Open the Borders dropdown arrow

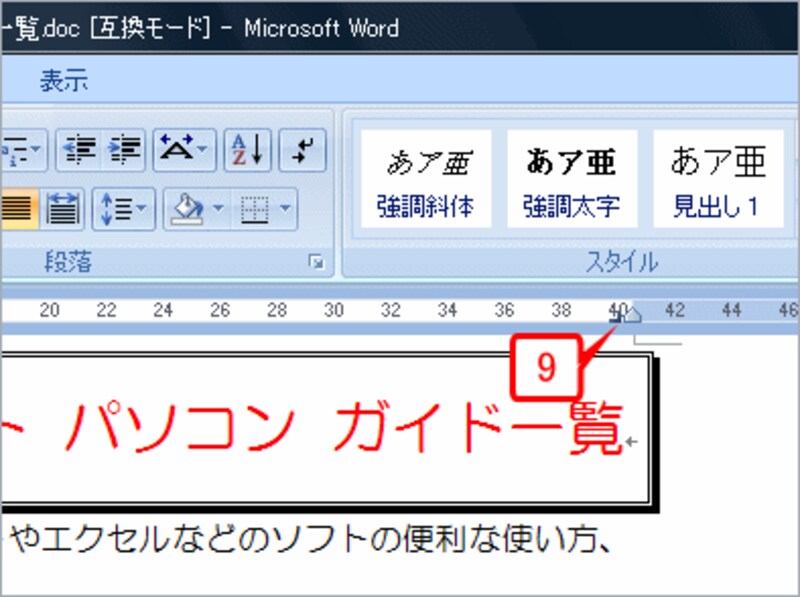283,210
